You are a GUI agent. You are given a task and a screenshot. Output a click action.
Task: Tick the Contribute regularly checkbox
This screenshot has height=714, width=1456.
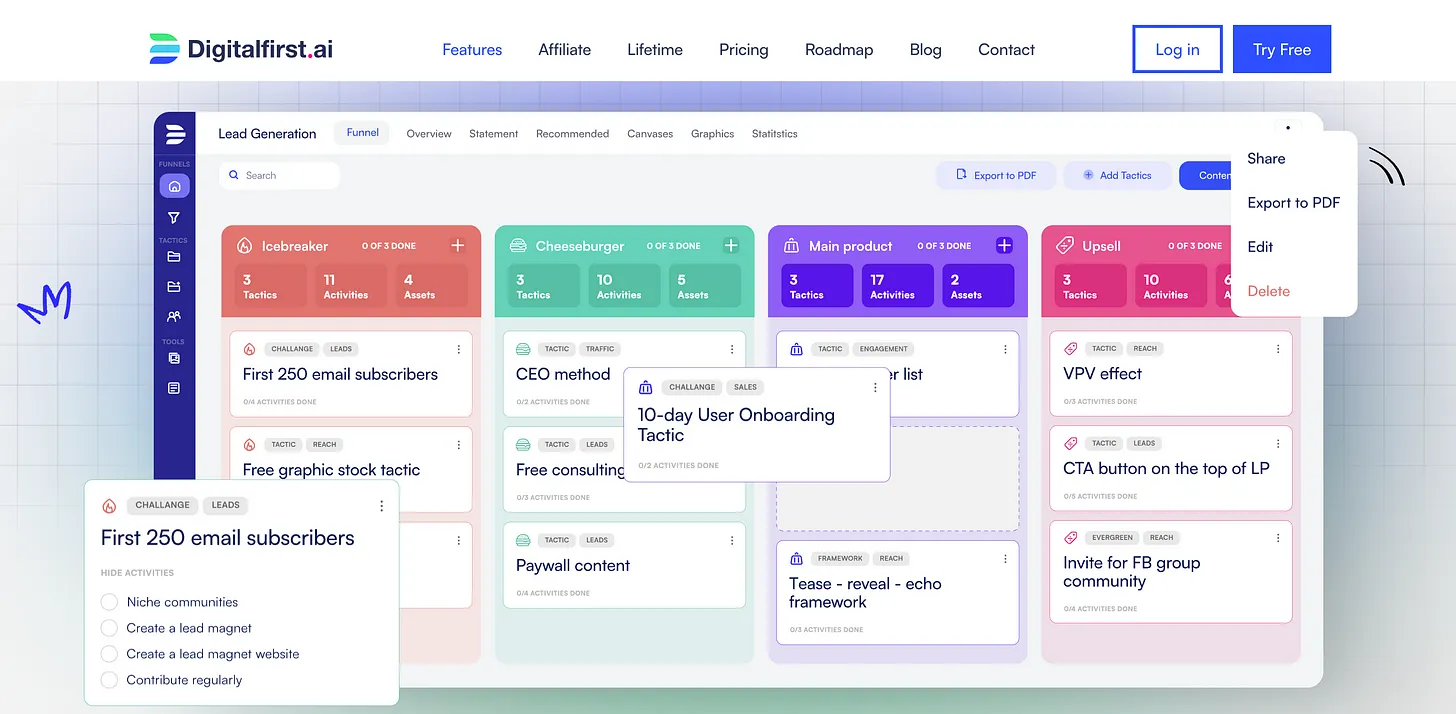pyautogui.click(x=109, y=680)
